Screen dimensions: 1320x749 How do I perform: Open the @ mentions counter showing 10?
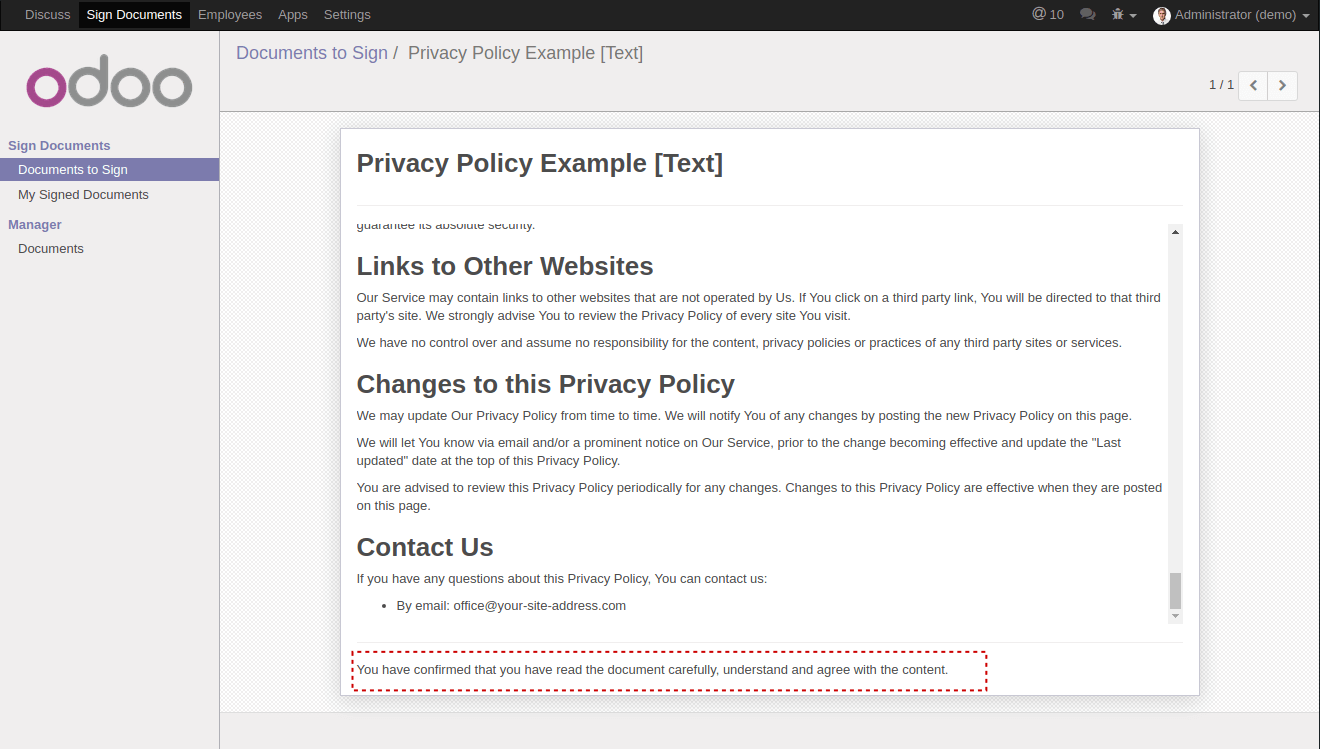point(1048,15)
